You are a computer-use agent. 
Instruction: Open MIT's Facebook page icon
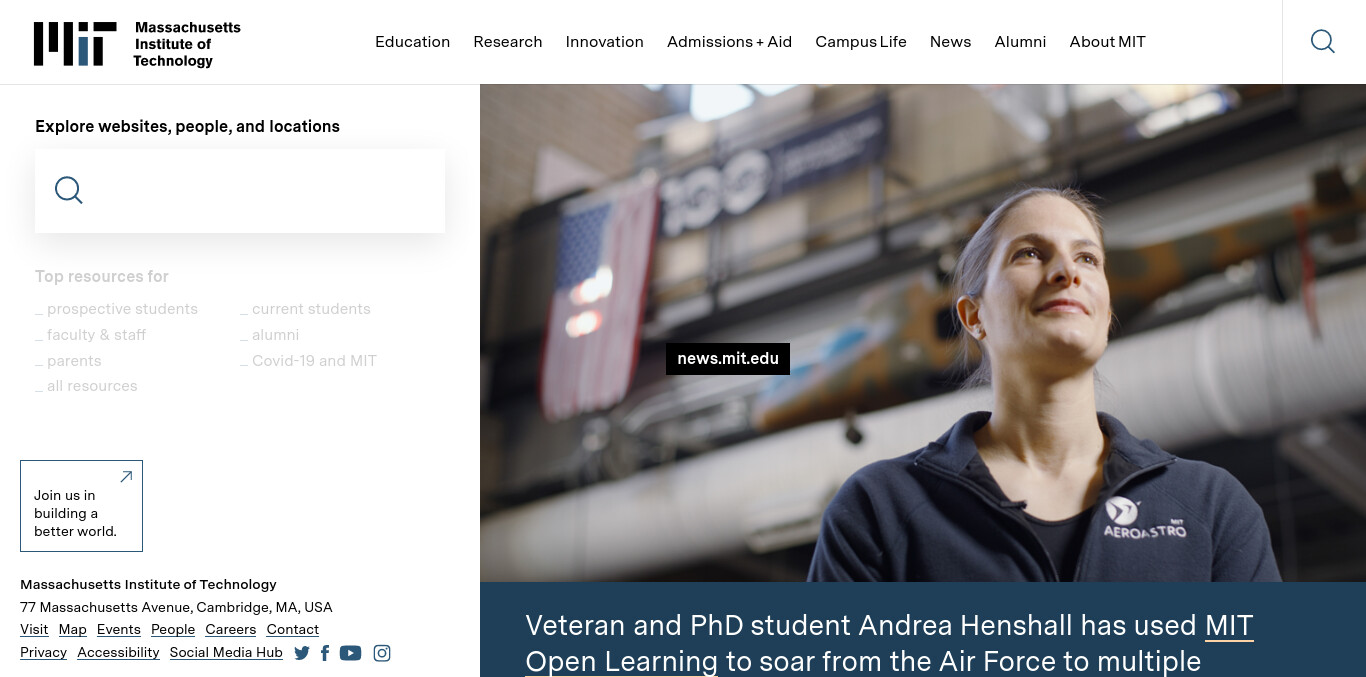(x=325, y=653)
